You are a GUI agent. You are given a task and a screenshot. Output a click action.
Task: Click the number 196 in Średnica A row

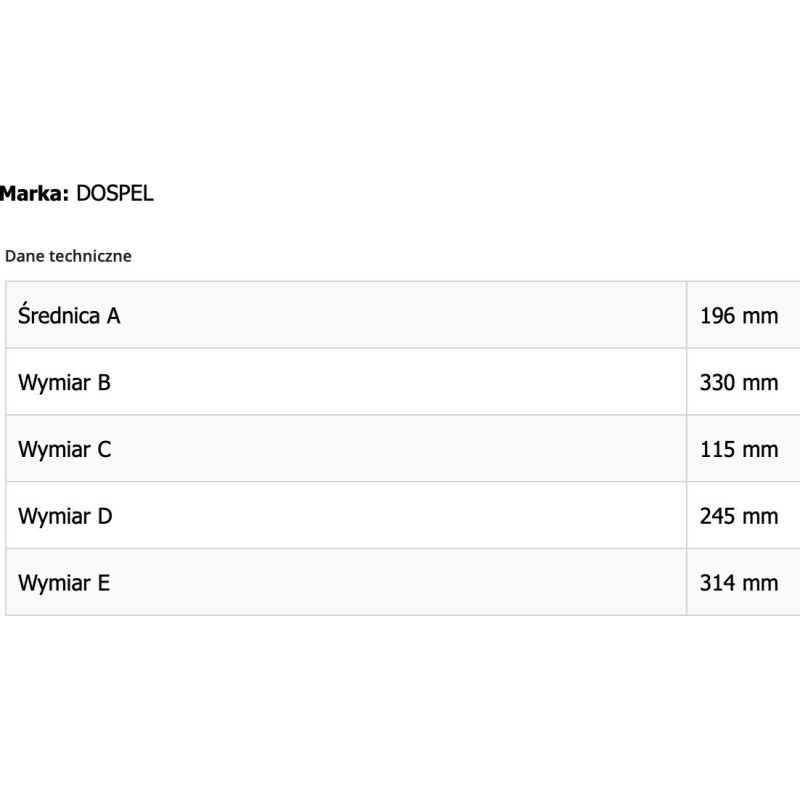tap(717, 316)
